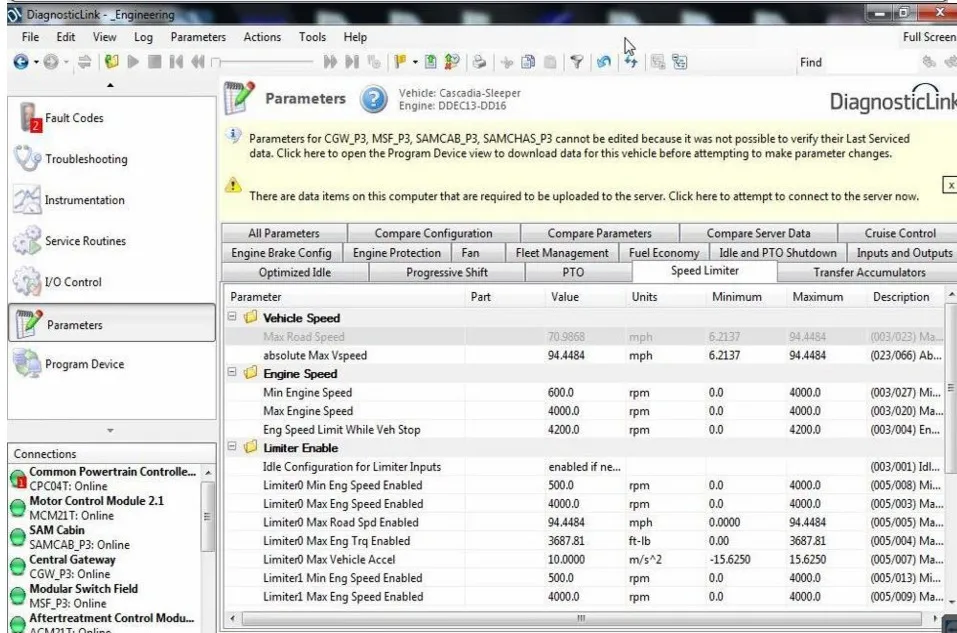Click the absolute Max Vspeed value 94.4484

(566, 355)
